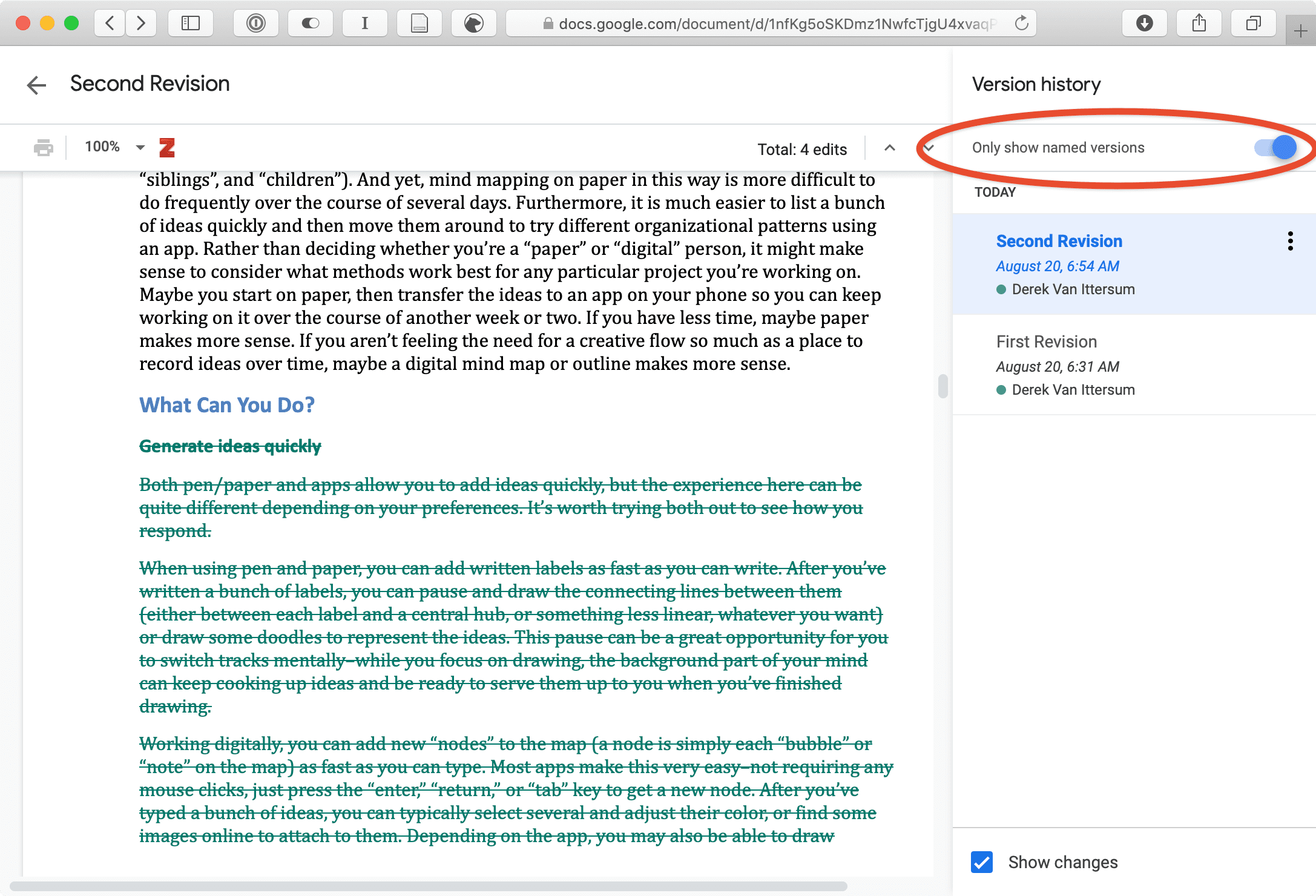Click the round globe extension icon
The width and height of the screenshot is (1316, 896).
coord(474,23)
